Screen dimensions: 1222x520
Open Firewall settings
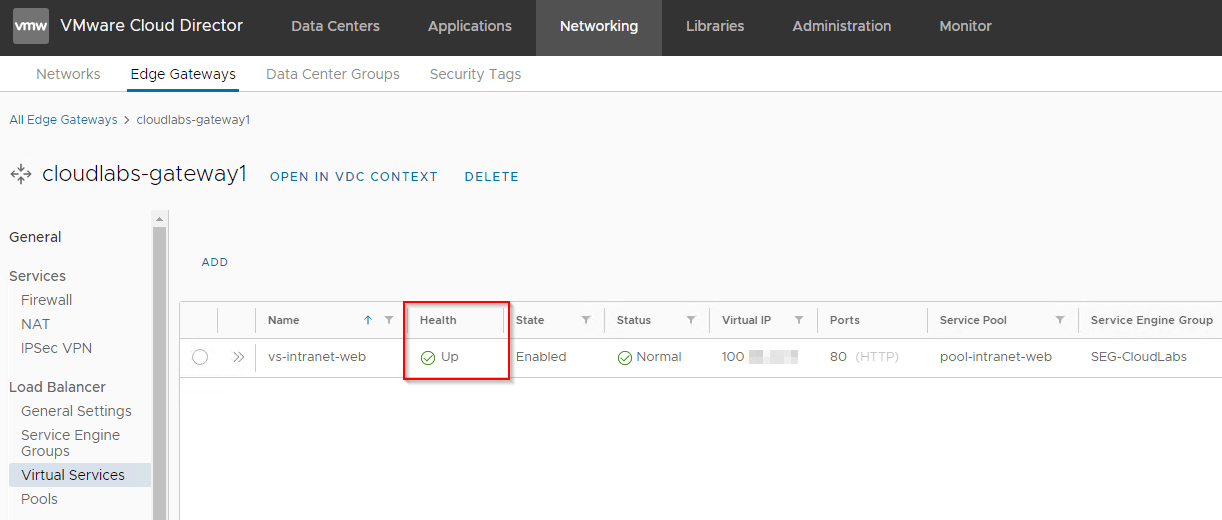[x=47, y=300]
